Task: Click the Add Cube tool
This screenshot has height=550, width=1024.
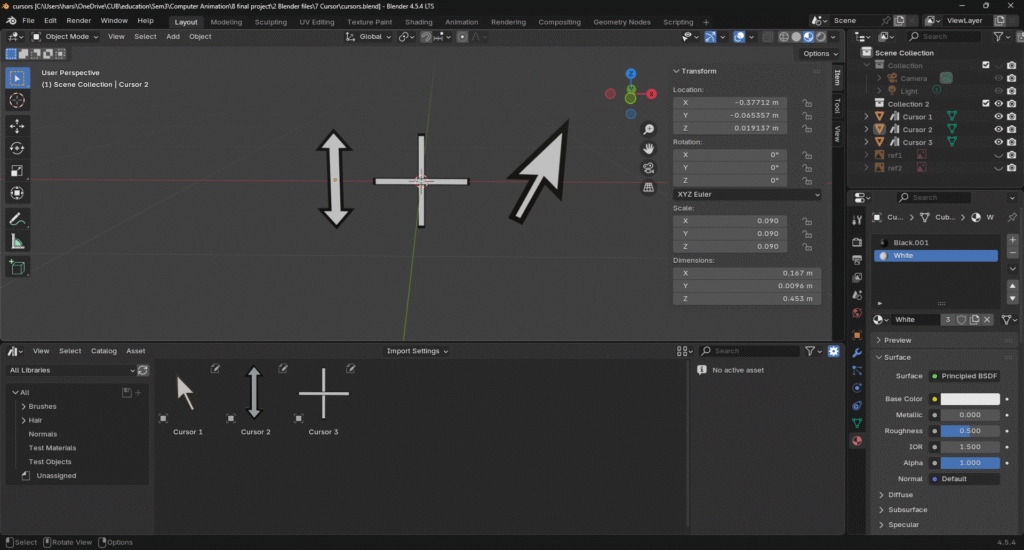Action: pyautogui.click(x=17, y=267)
